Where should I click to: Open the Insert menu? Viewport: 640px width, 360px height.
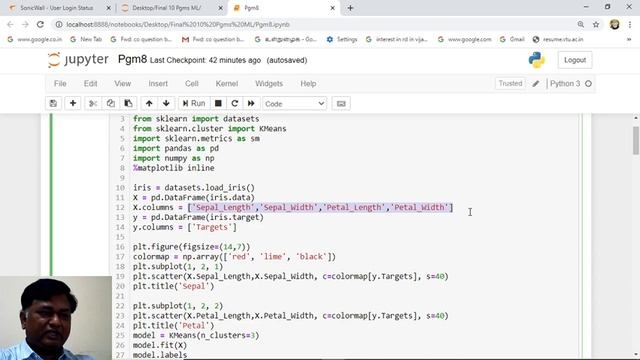pos(158,84)
